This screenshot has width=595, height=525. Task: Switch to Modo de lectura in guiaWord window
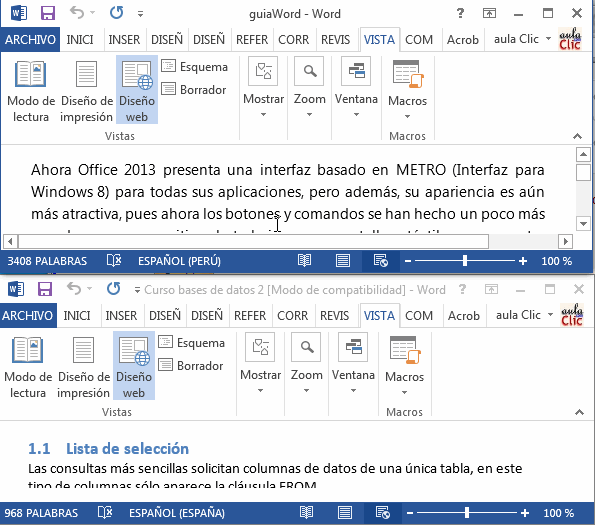click(x=31, y=91)
